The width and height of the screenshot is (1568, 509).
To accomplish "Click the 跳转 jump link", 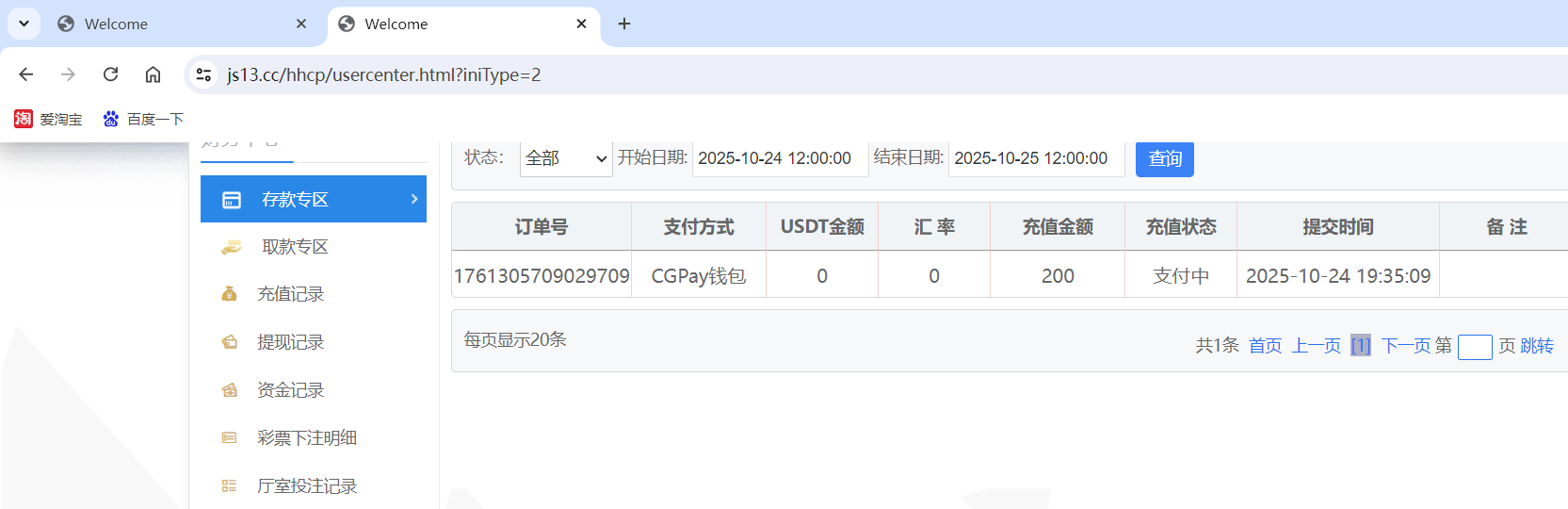I will (1537, 346).
